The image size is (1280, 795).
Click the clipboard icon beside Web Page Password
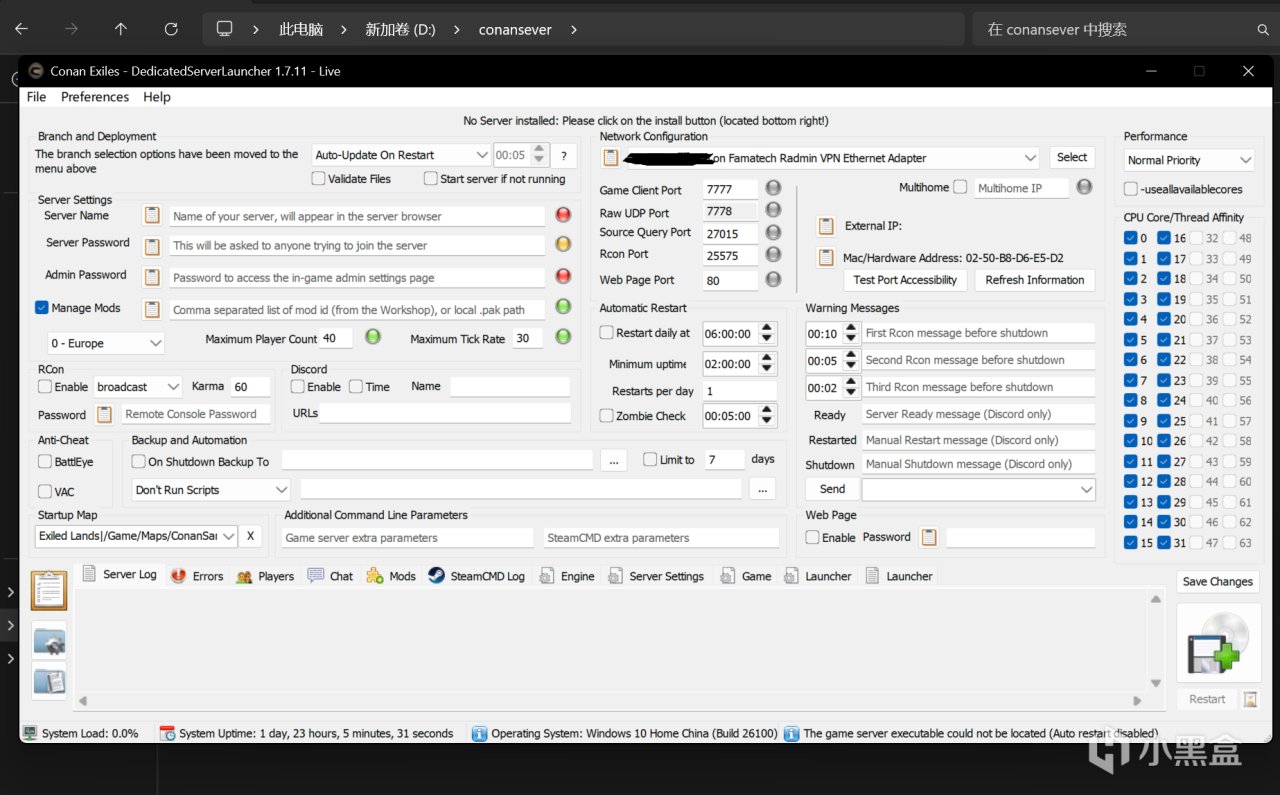[929, 537]
